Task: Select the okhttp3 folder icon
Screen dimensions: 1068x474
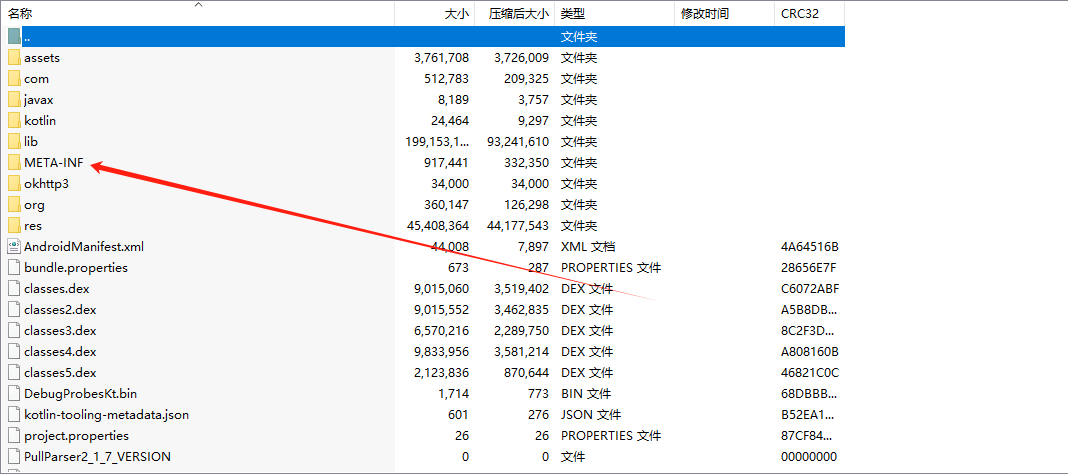Action: pyautogui.click(x=14, y=184)
